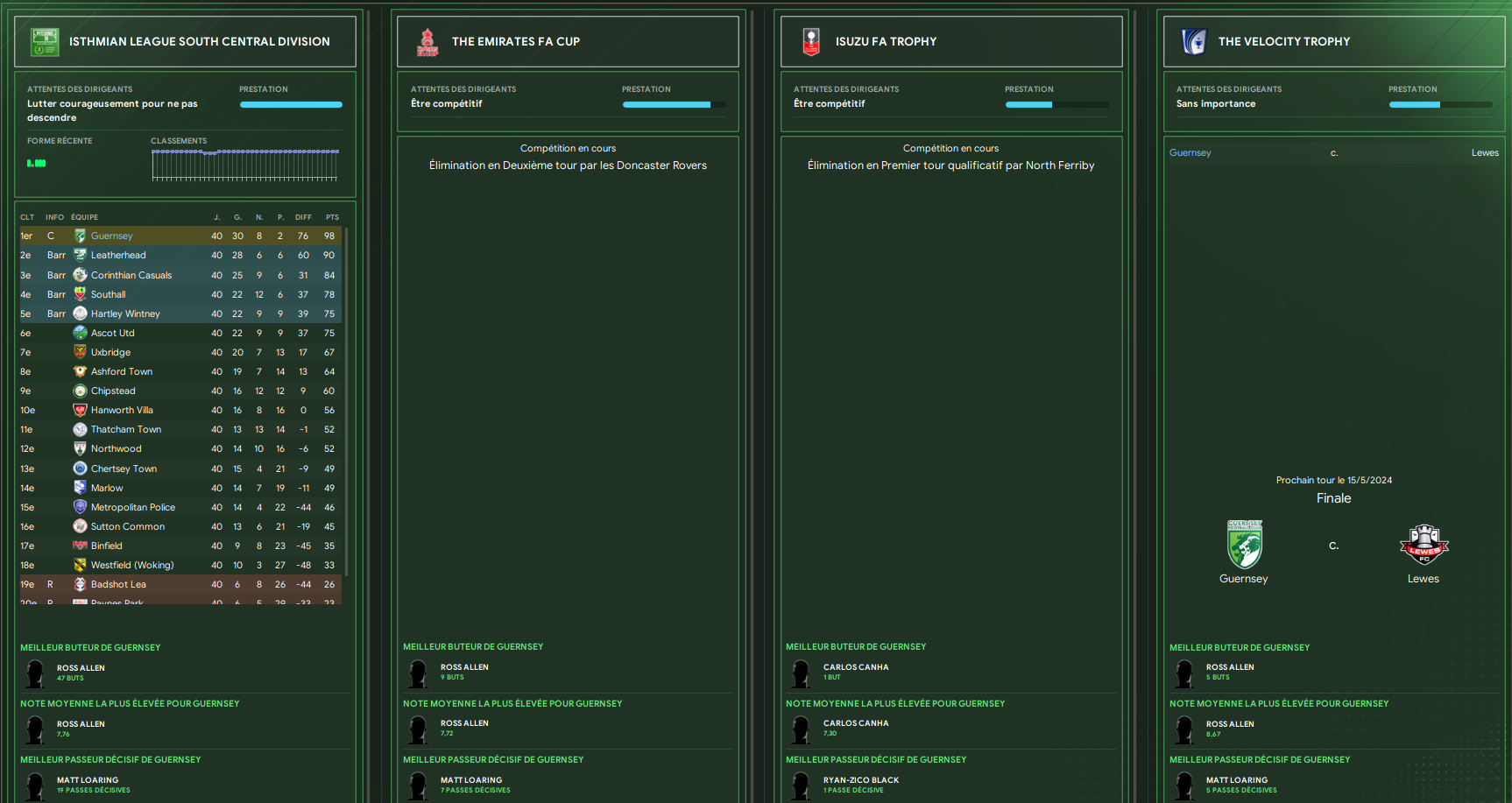Image resolution: width=1512 pixels, height=803 pixels.
Task: Open The Emirates FA Cup title
Action: click(516, 41)
